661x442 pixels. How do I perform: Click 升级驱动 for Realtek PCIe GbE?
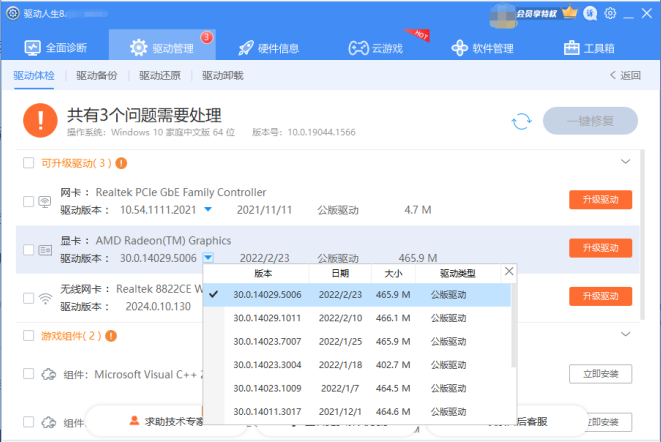click(x=600, y=199)
